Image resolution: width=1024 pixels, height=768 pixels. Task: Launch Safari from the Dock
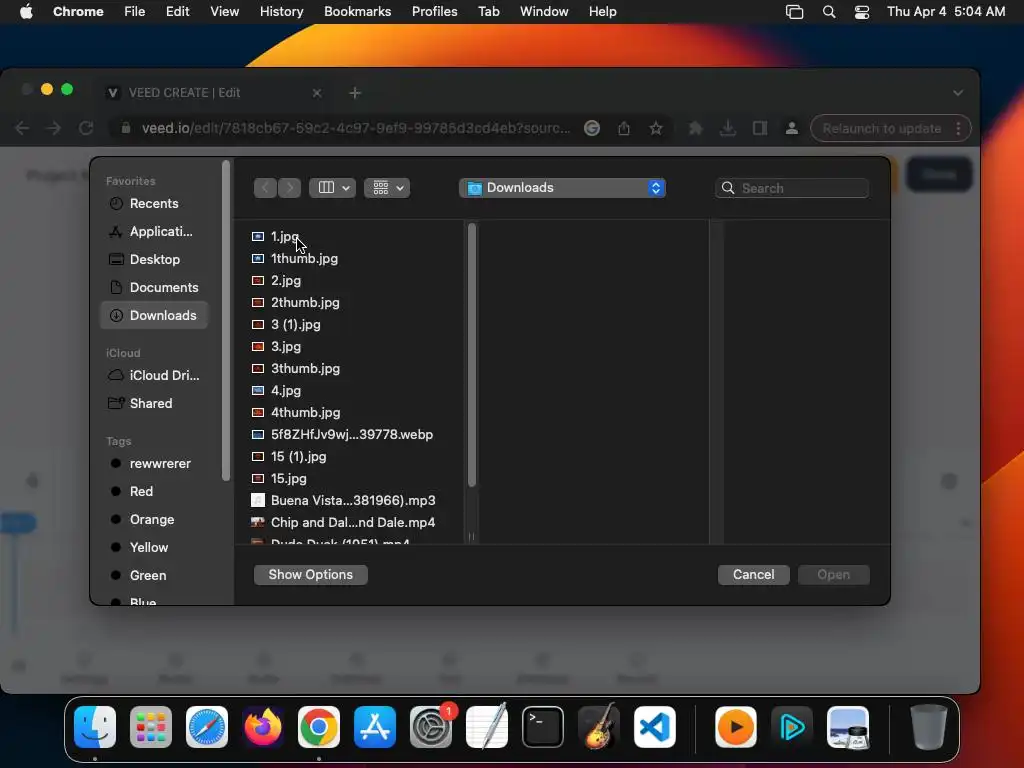207,727
